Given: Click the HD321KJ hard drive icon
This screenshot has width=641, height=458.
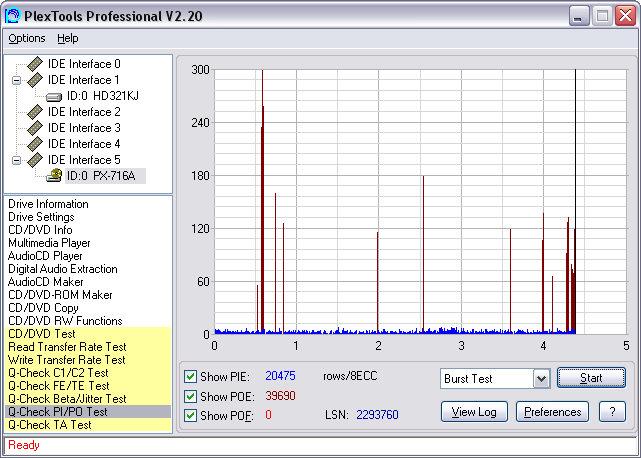Looking at the screenshot, I should 54,97.
